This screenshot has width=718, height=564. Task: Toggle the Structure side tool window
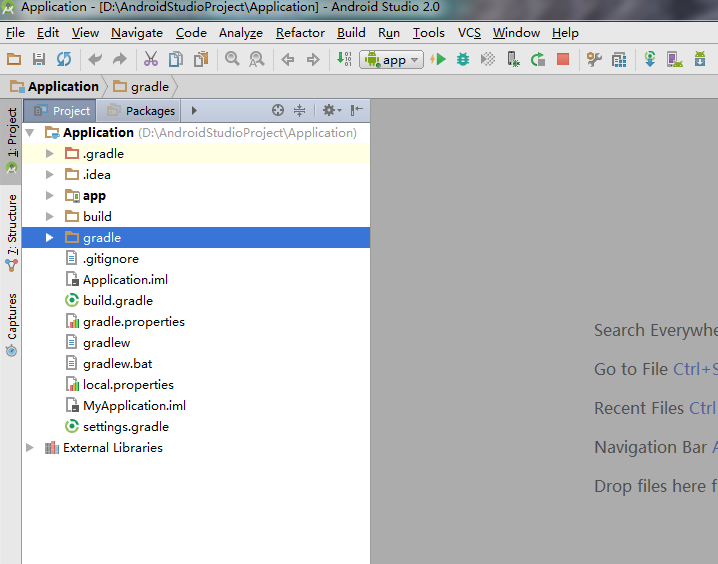tap(11, 233)
